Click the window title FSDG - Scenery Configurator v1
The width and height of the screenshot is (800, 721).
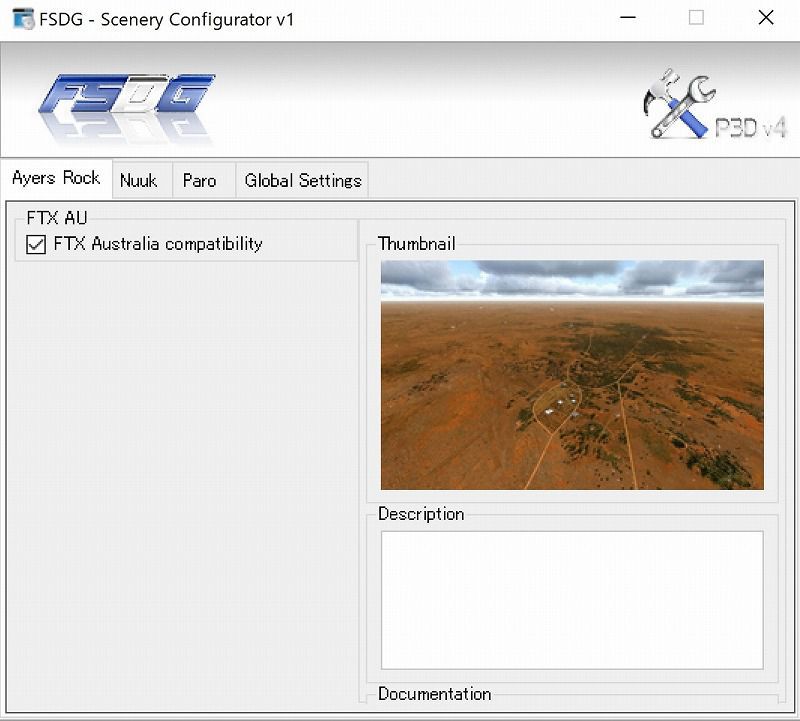pyautogui.click(x=167, y=19)
